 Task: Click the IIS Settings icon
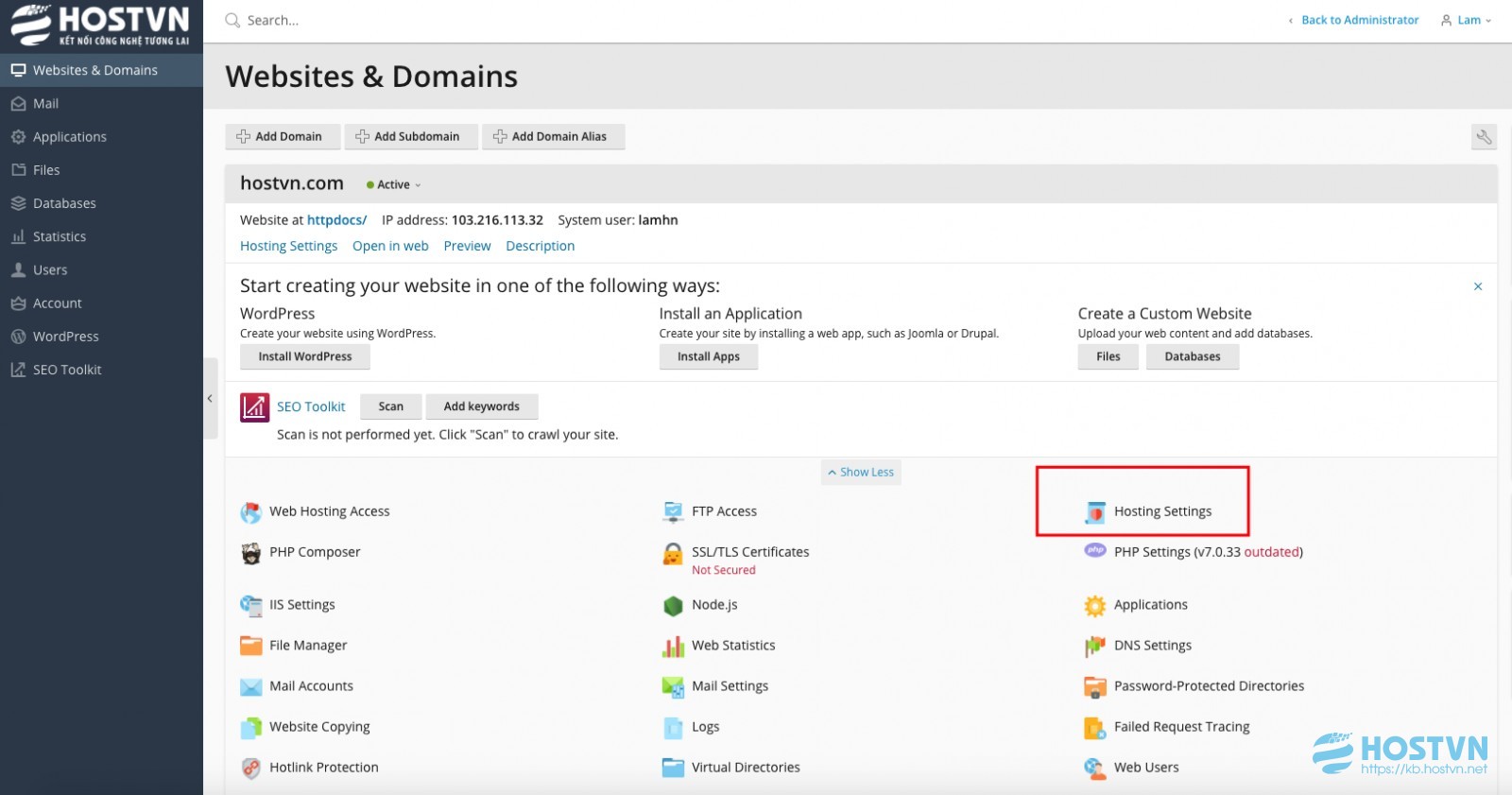click(250, 605)
